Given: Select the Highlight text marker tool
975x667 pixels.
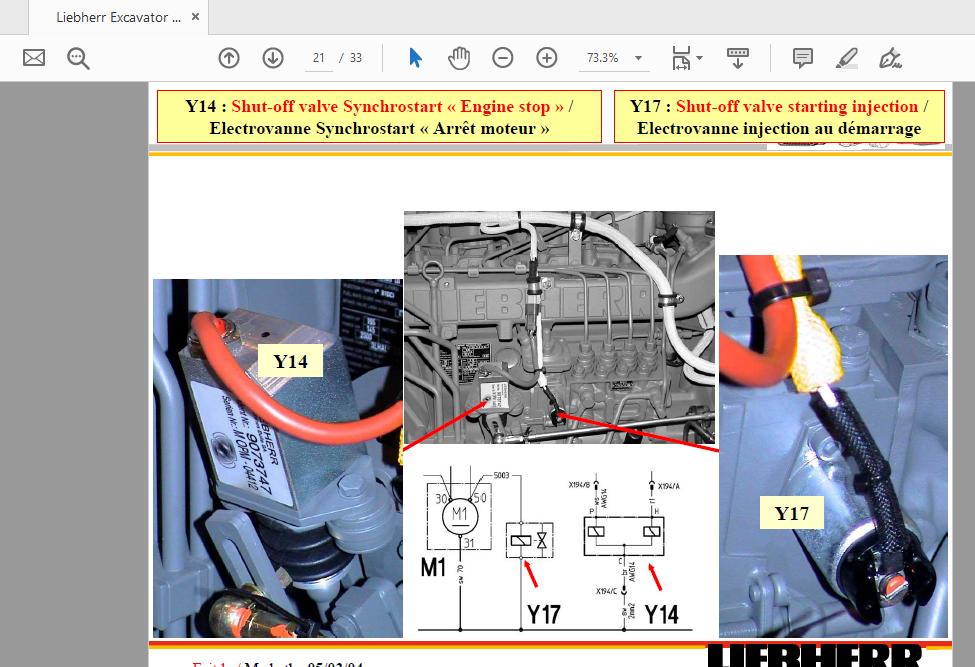Looking at the screenshot, I should tap(845, 58).
